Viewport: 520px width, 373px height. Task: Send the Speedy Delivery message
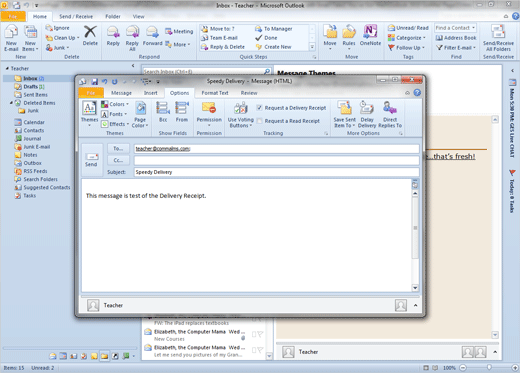coord(91,159)
